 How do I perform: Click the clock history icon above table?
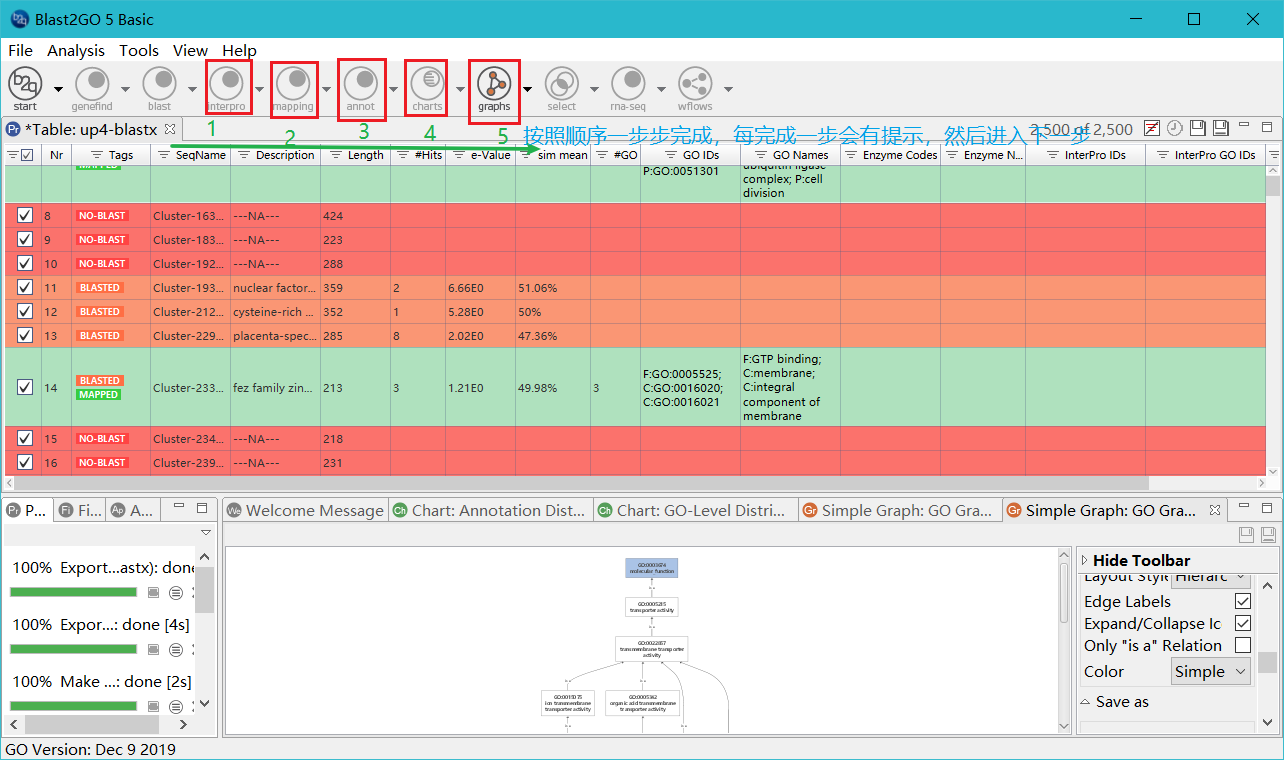1174,128
